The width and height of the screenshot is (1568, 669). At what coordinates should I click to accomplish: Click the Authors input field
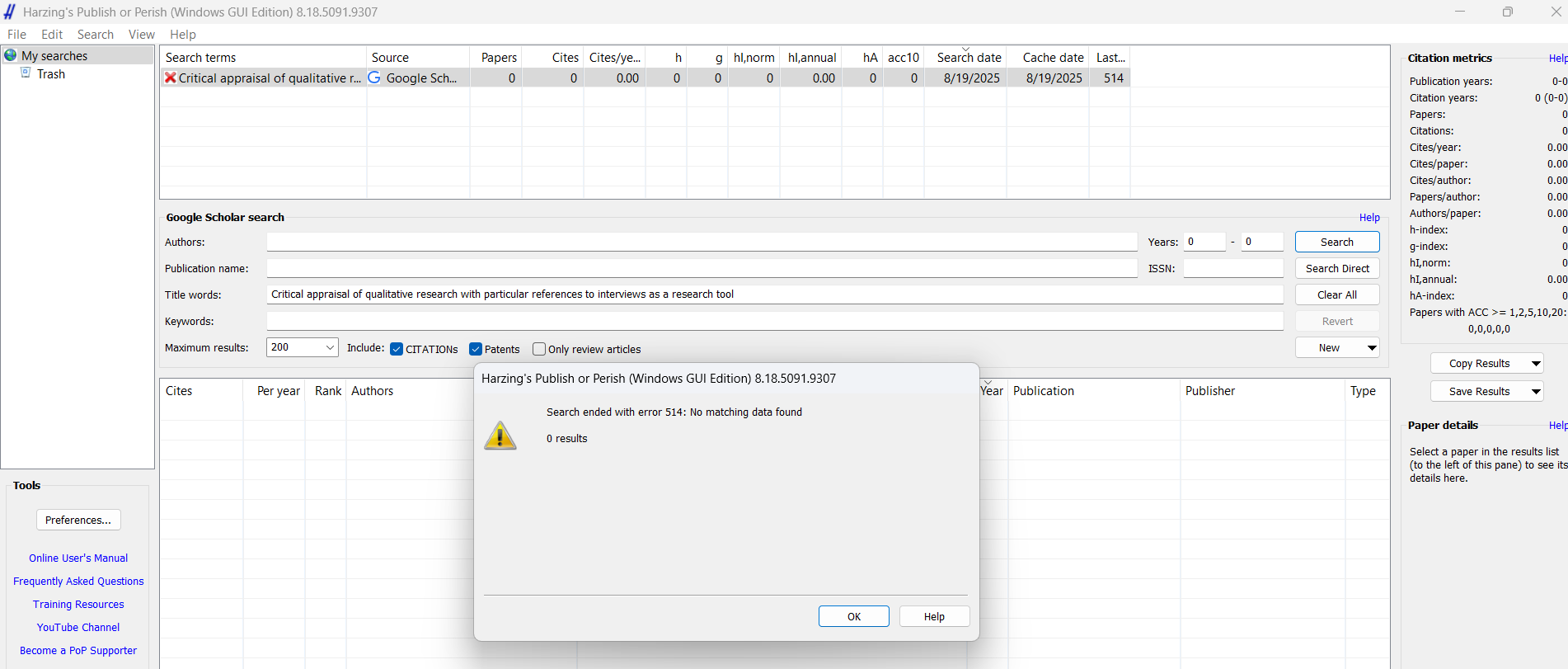coord(702,242)
